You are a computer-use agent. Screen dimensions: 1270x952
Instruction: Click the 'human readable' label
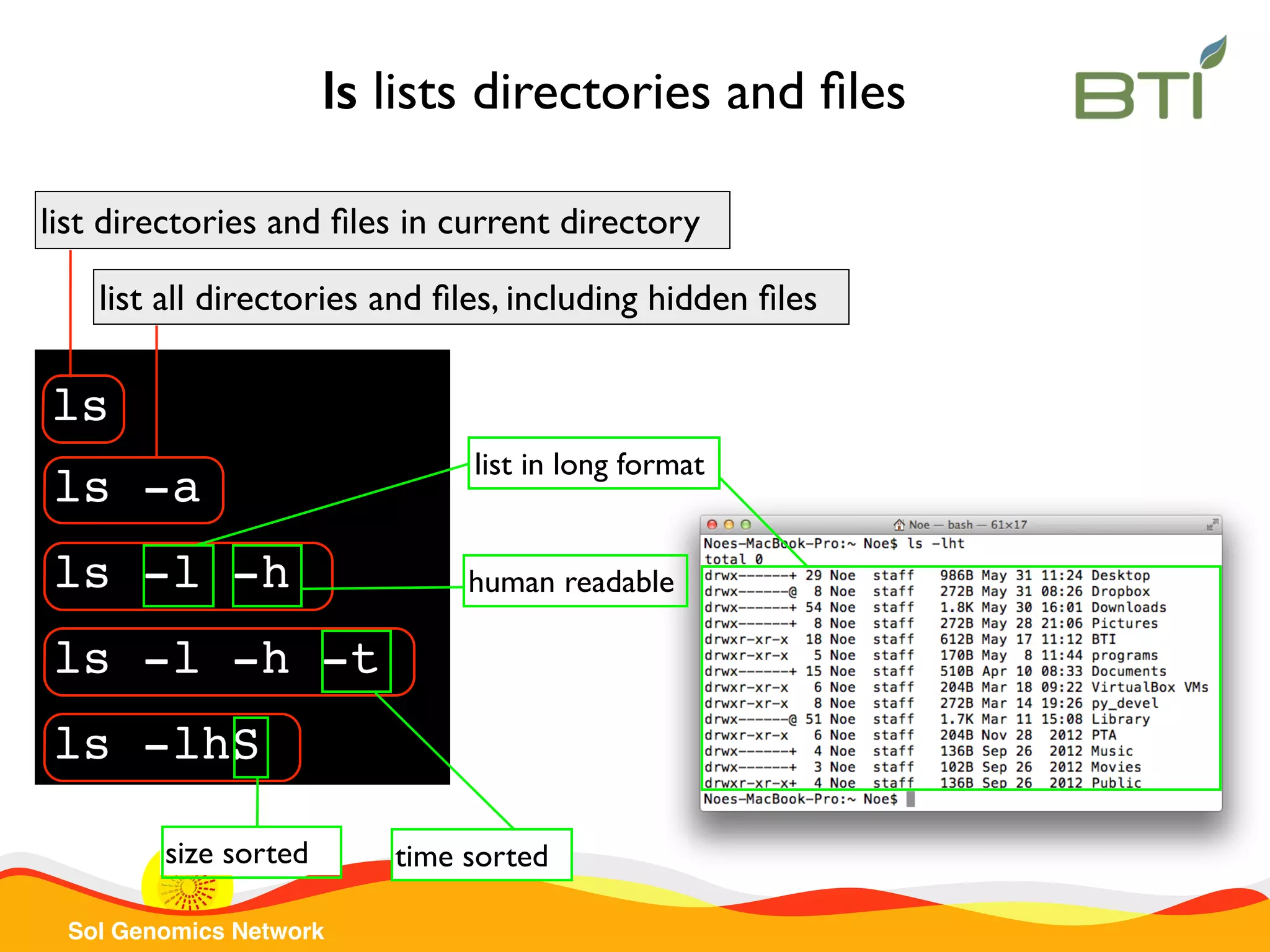coord(574,581)
